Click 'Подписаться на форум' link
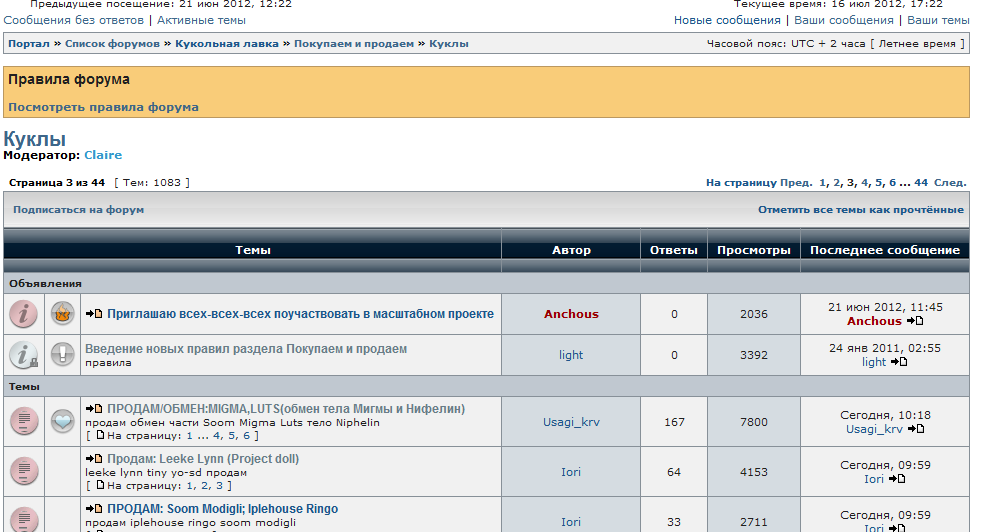This screenshot has height=532, width=988. (78, 210)
